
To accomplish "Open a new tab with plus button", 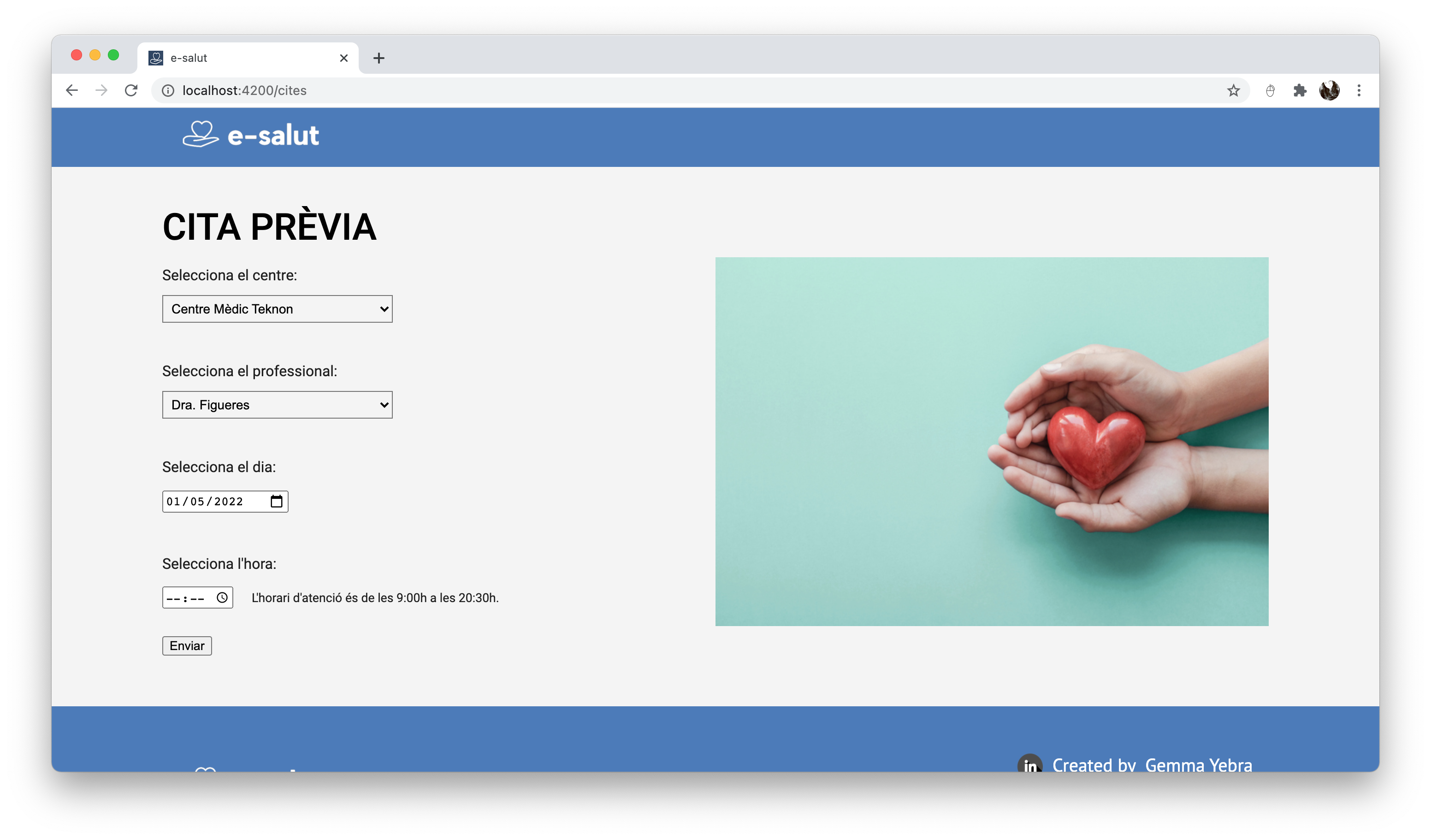I will click(379, 58).
